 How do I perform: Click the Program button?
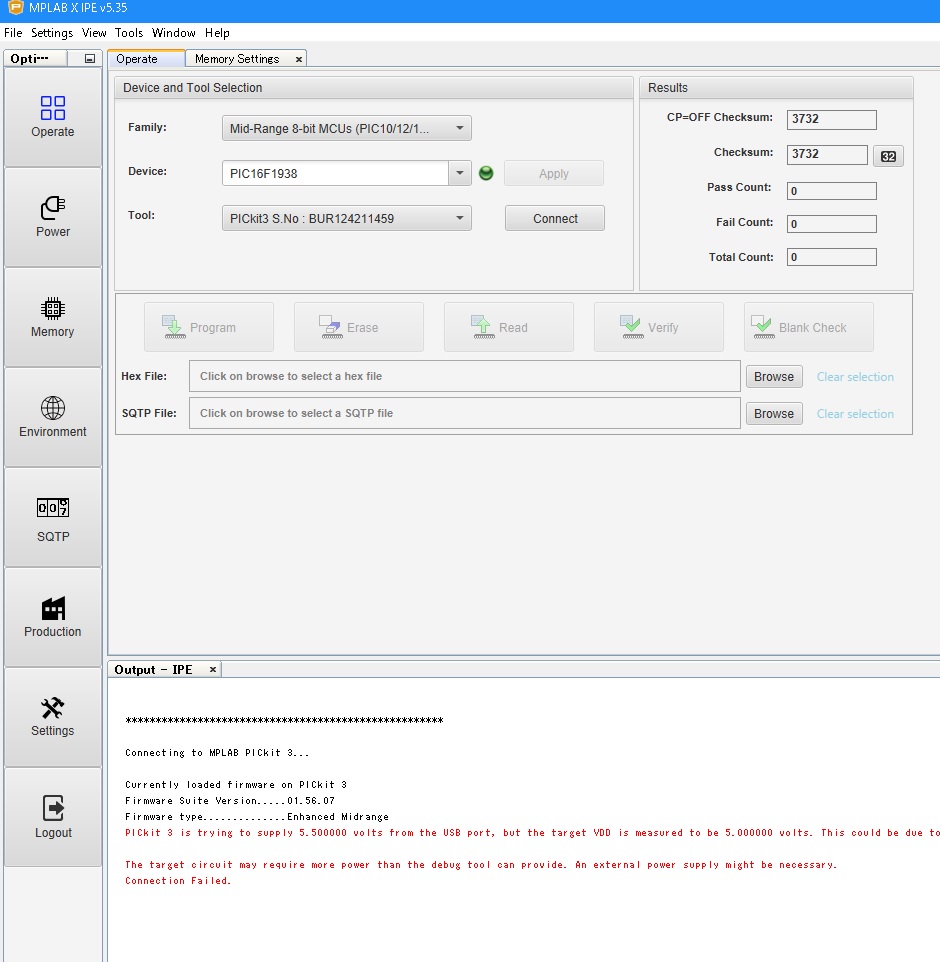[x=209, y=327]
